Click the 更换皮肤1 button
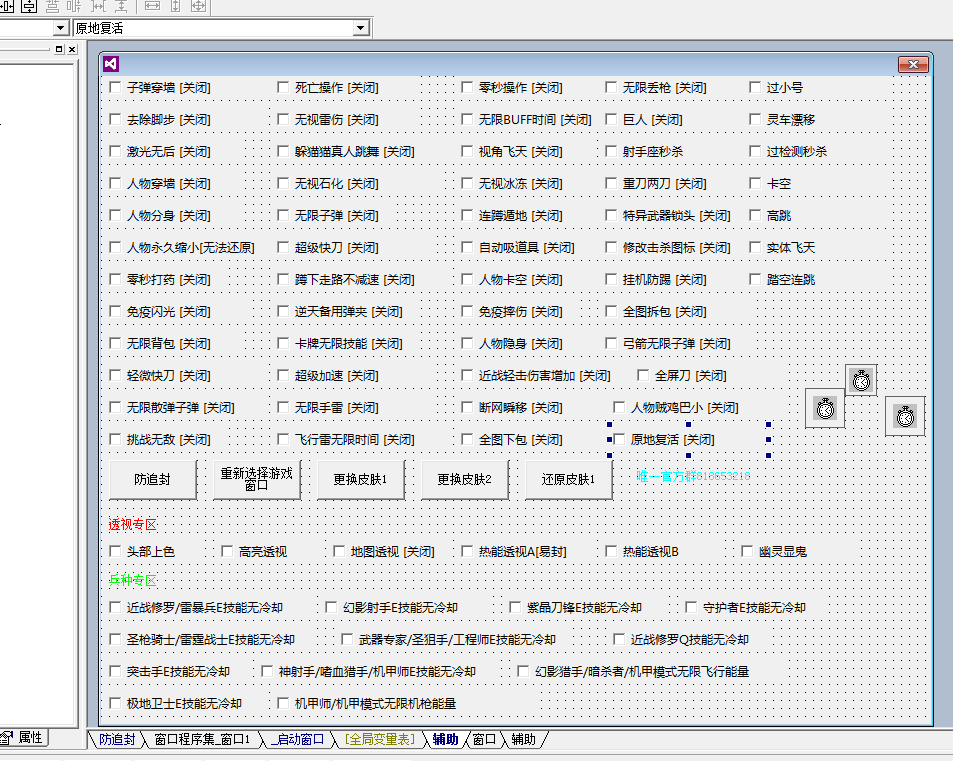Viewport: 953px width, 761px height. click(359, 480)
